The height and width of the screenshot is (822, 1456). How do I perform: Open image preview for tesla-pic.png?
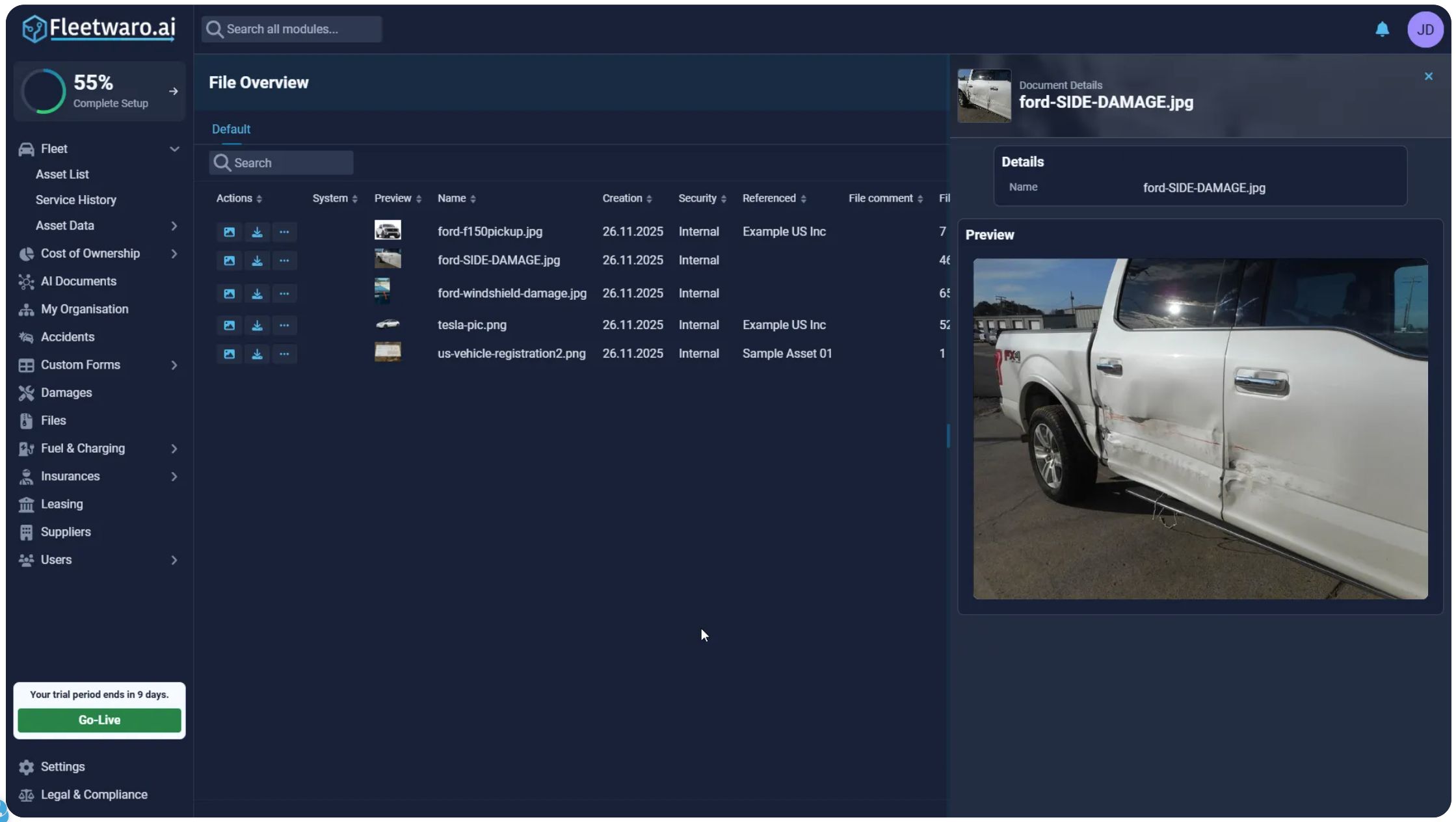[x=229, y=325]
